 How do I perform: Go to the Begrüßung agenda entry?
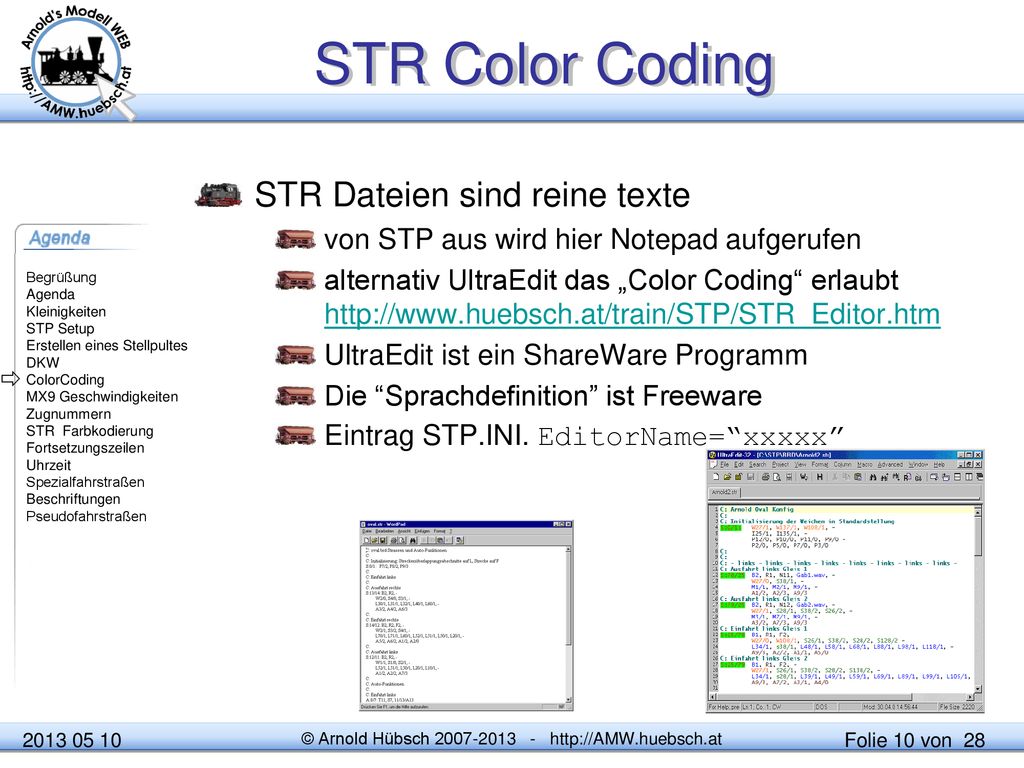pyautogui.click(x=61, y=277)
